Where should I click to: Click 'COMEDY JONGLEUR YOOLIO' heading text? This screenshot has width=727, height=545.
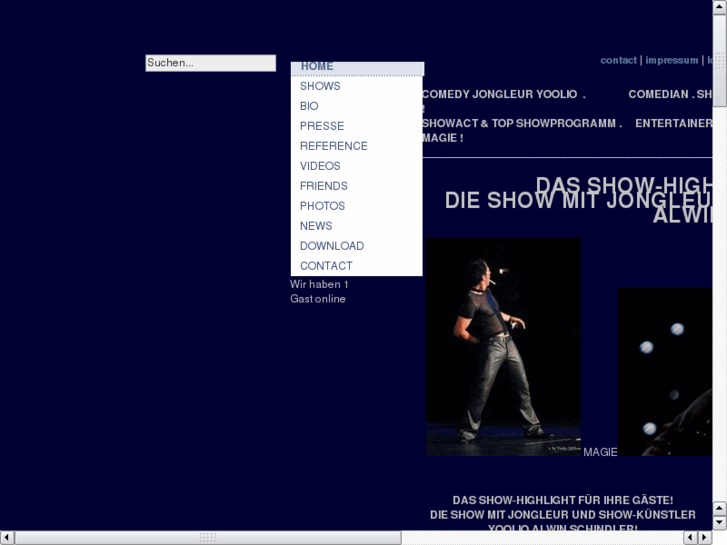pos(499,94)
